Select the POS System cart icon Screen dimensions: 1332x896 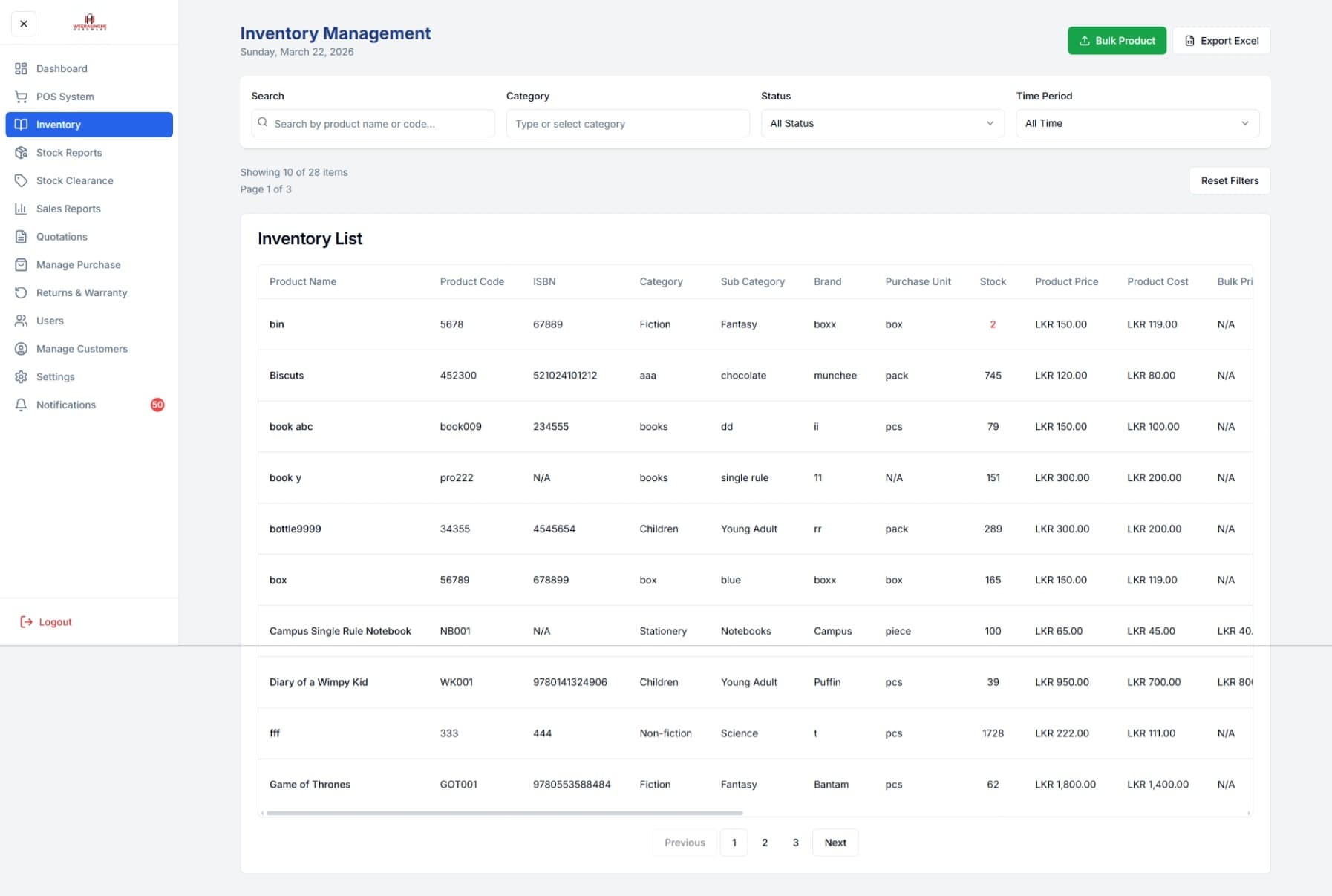coord(21,97)
